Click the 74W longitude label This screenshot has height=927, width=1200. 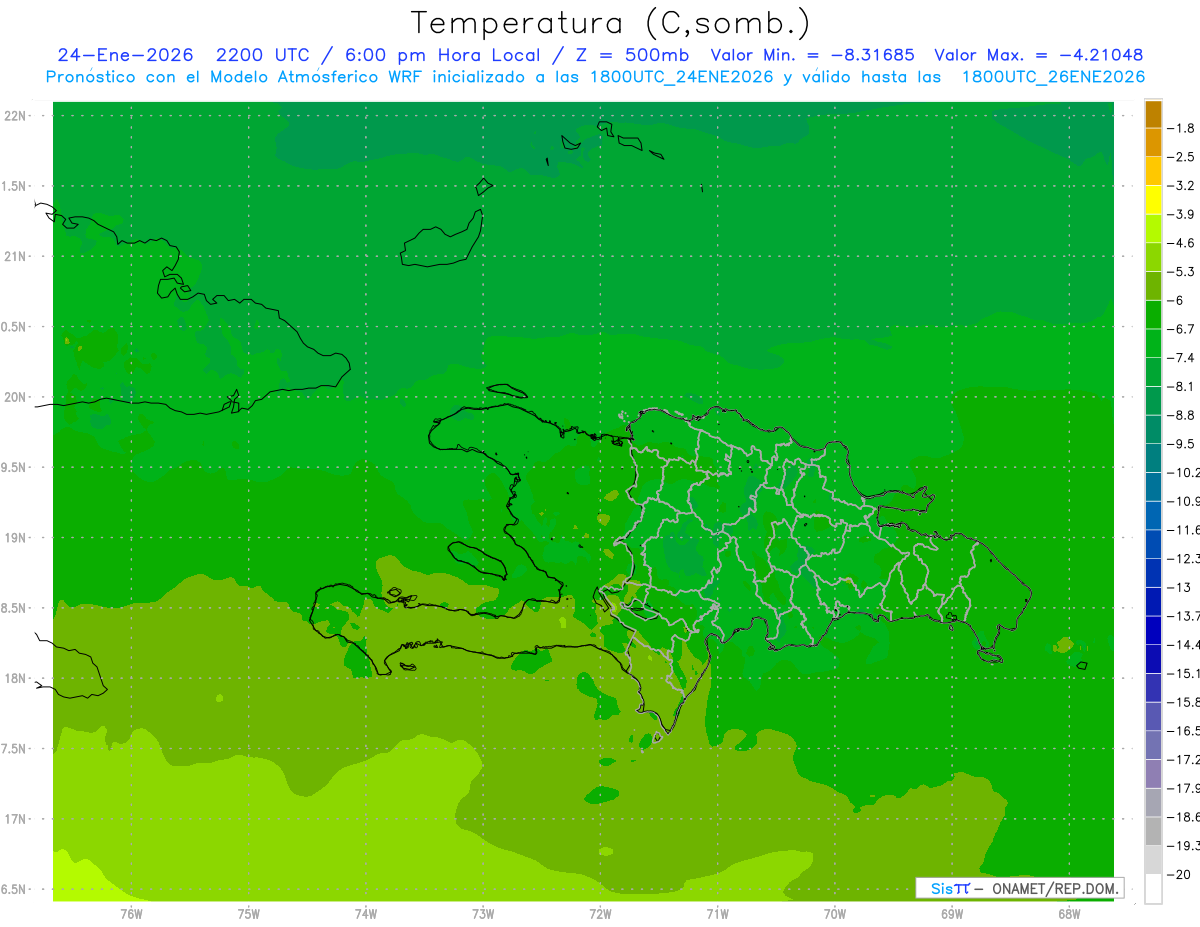(x=365, y=913)
